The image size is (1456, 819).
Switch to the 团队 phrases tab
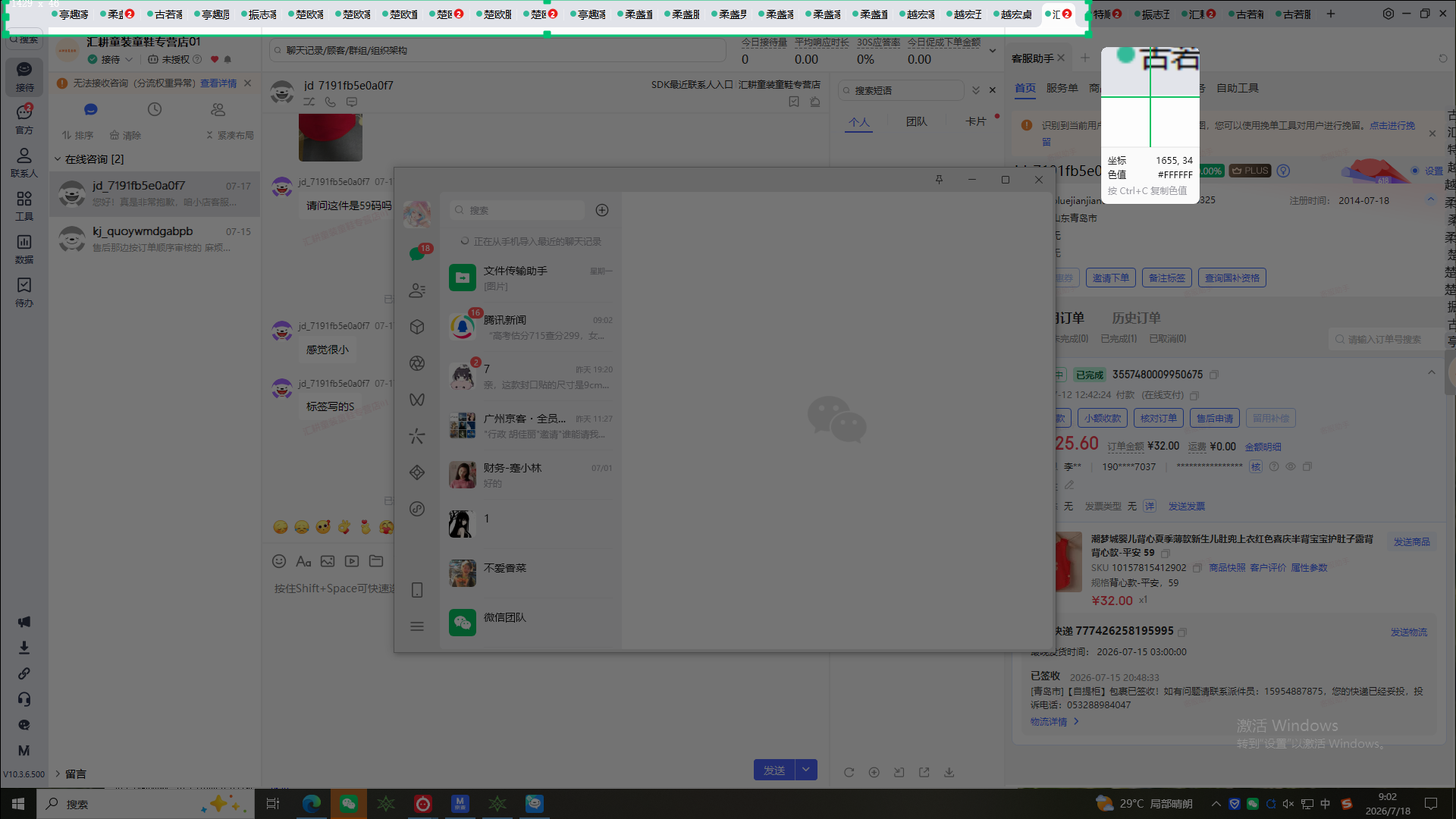click(917, 122)
